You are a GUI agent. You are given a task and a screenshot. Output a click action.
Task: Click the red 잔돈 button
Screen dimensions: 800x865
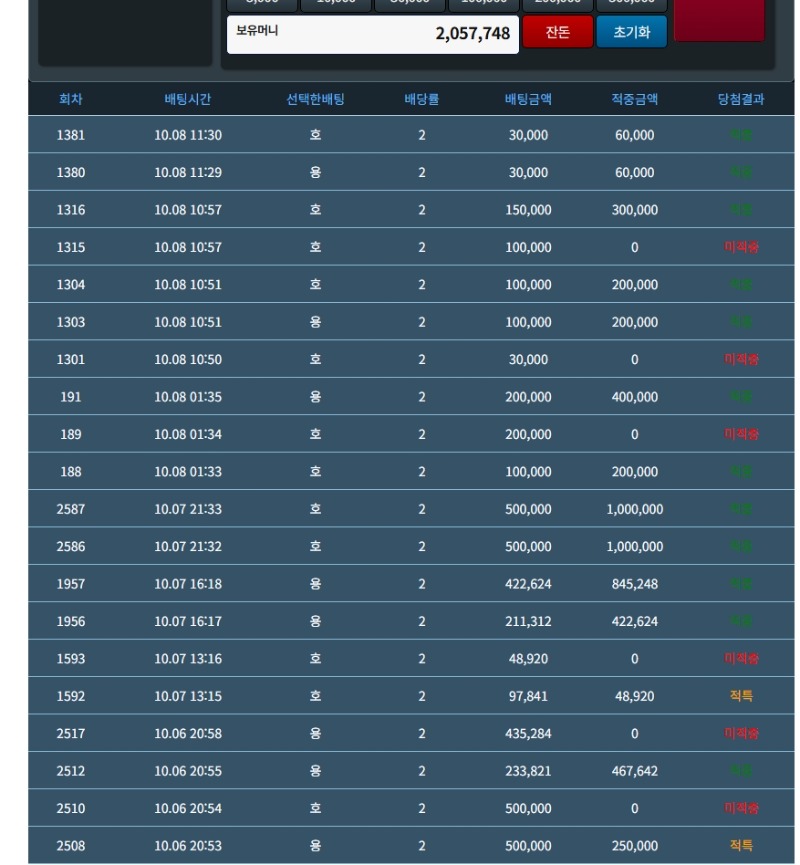[x=557, y=32]
